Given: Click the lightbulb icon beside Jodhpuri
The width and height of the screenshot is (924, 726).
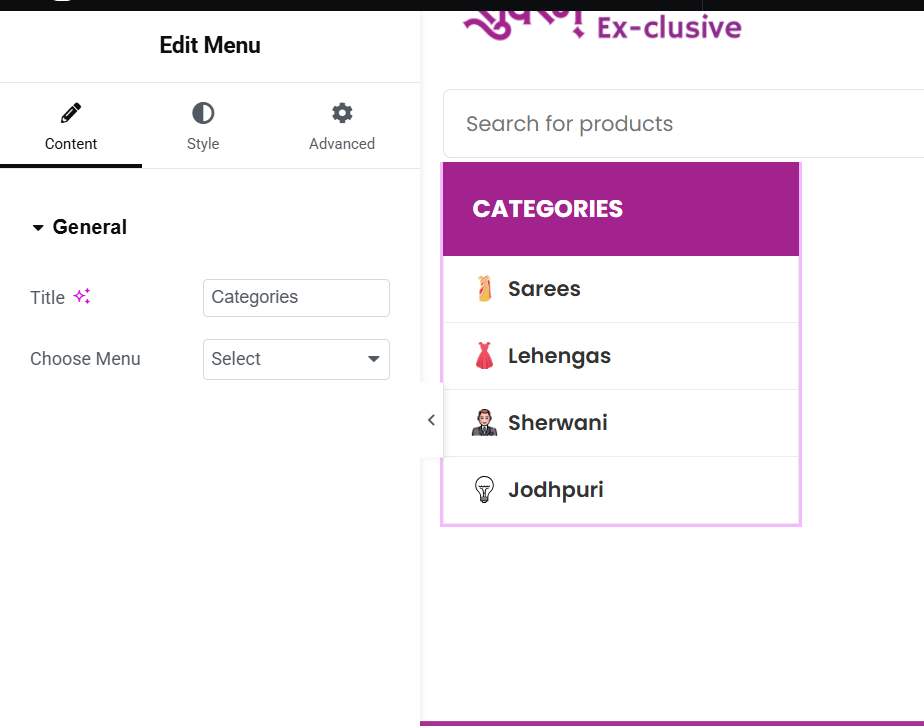Looking at the screenshot, I should (x=484, y=489).
